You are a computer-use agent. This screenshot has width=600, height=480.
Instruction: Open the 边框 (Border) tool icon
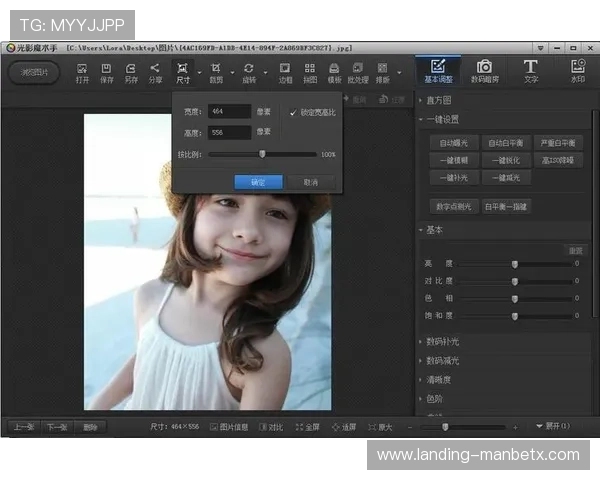pyautogui.click(x=286, y=70)
